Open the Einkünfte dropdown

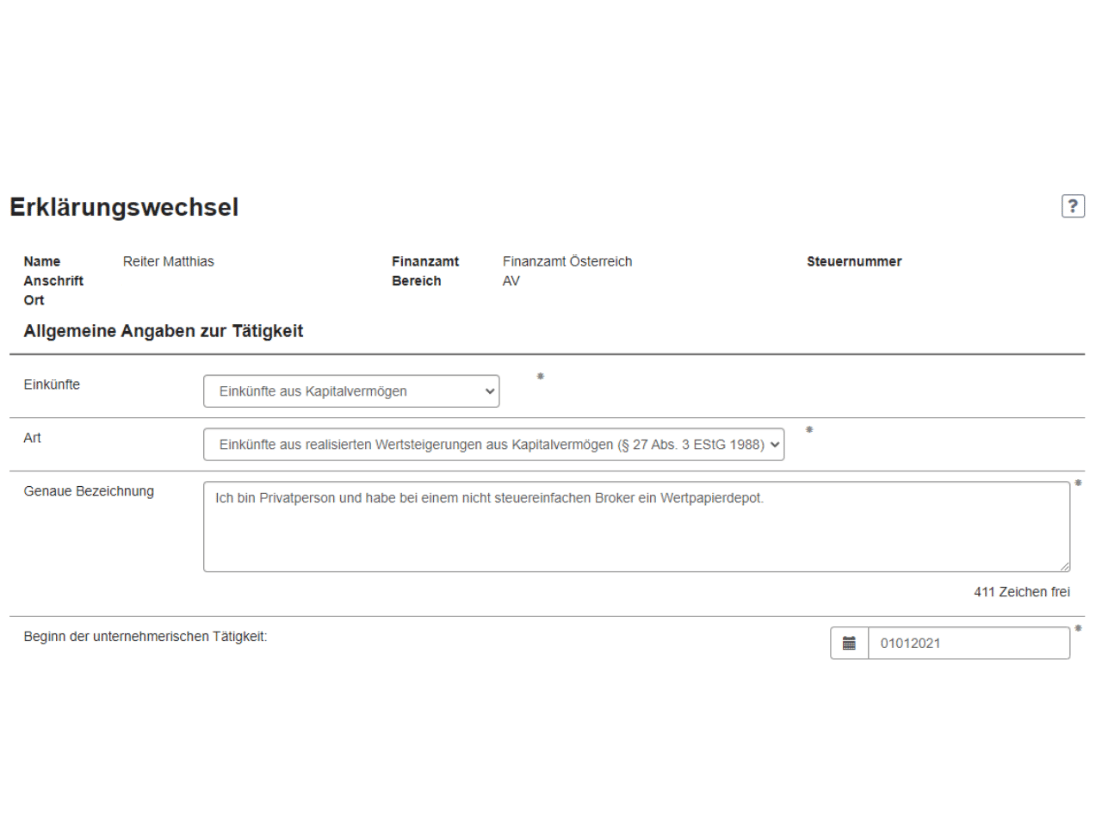[x=351, y=391]
